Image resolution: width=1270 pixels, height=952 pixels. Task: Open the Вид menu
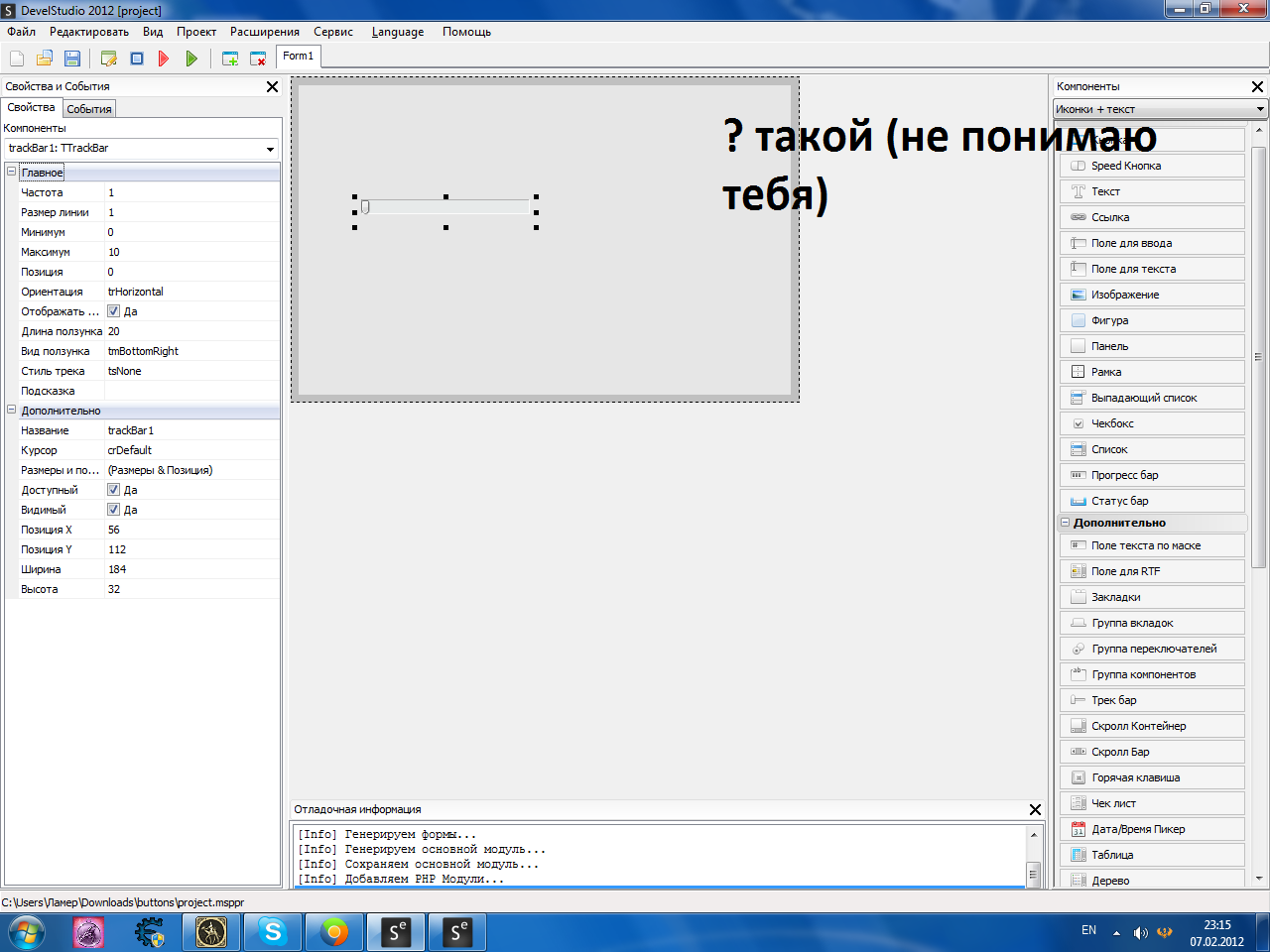coord(153,32)
